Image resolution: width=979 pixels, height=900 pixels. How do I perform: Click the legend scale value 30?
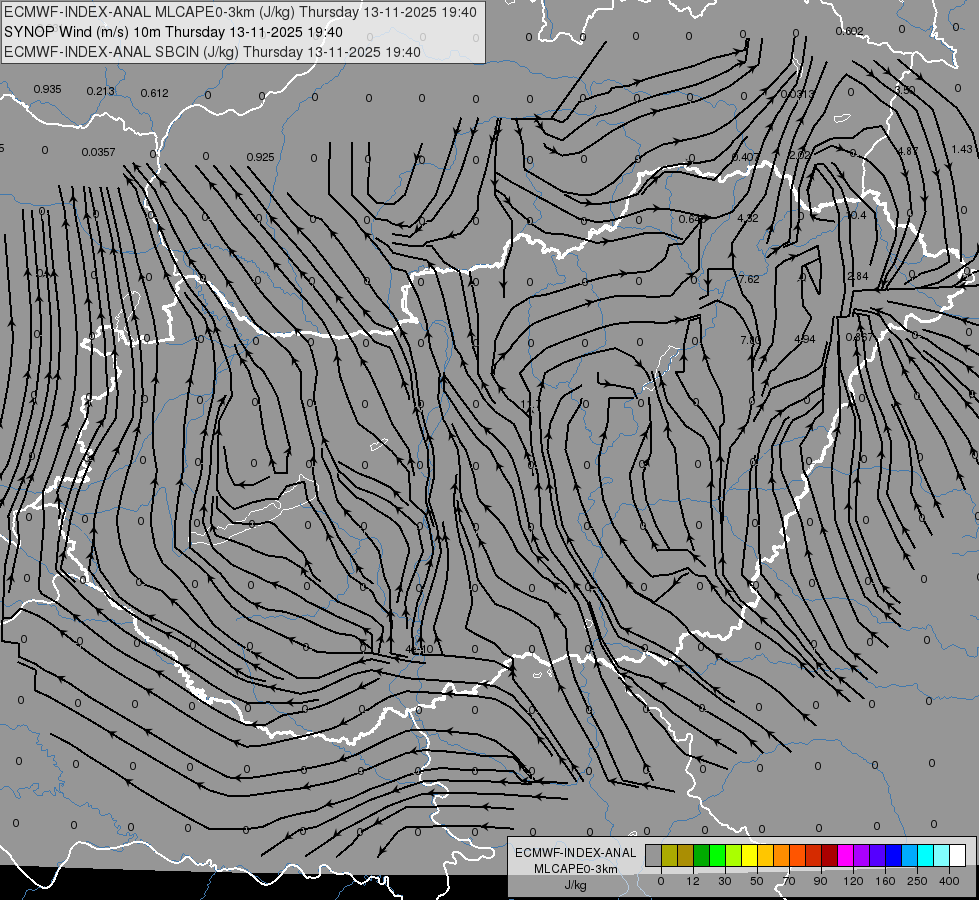[x=725, y=881]
